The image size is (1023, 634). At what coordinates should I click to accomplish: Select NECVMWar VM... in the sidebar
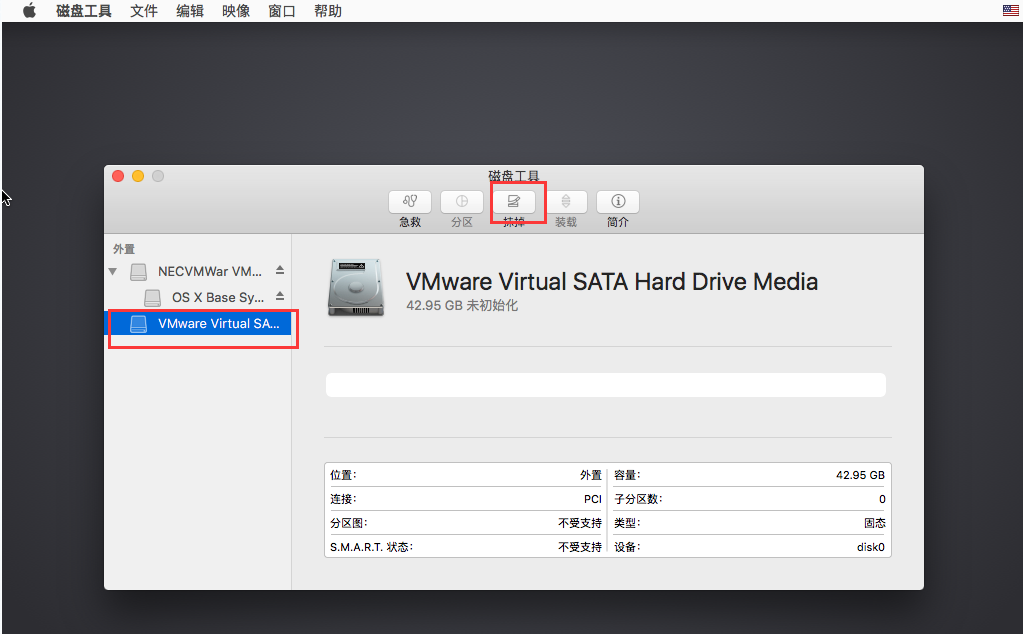[x=198, y=271]
